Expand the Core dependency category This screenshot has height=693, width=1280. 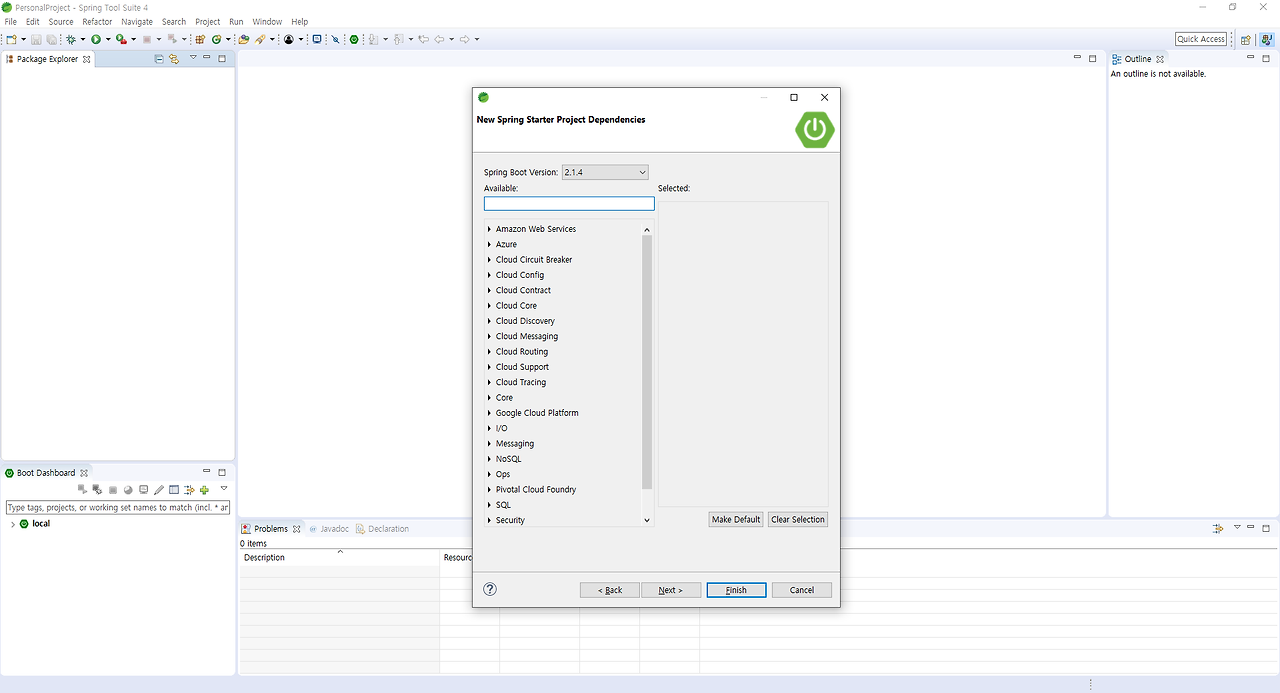pyautogui.click(x=489, y=398)
